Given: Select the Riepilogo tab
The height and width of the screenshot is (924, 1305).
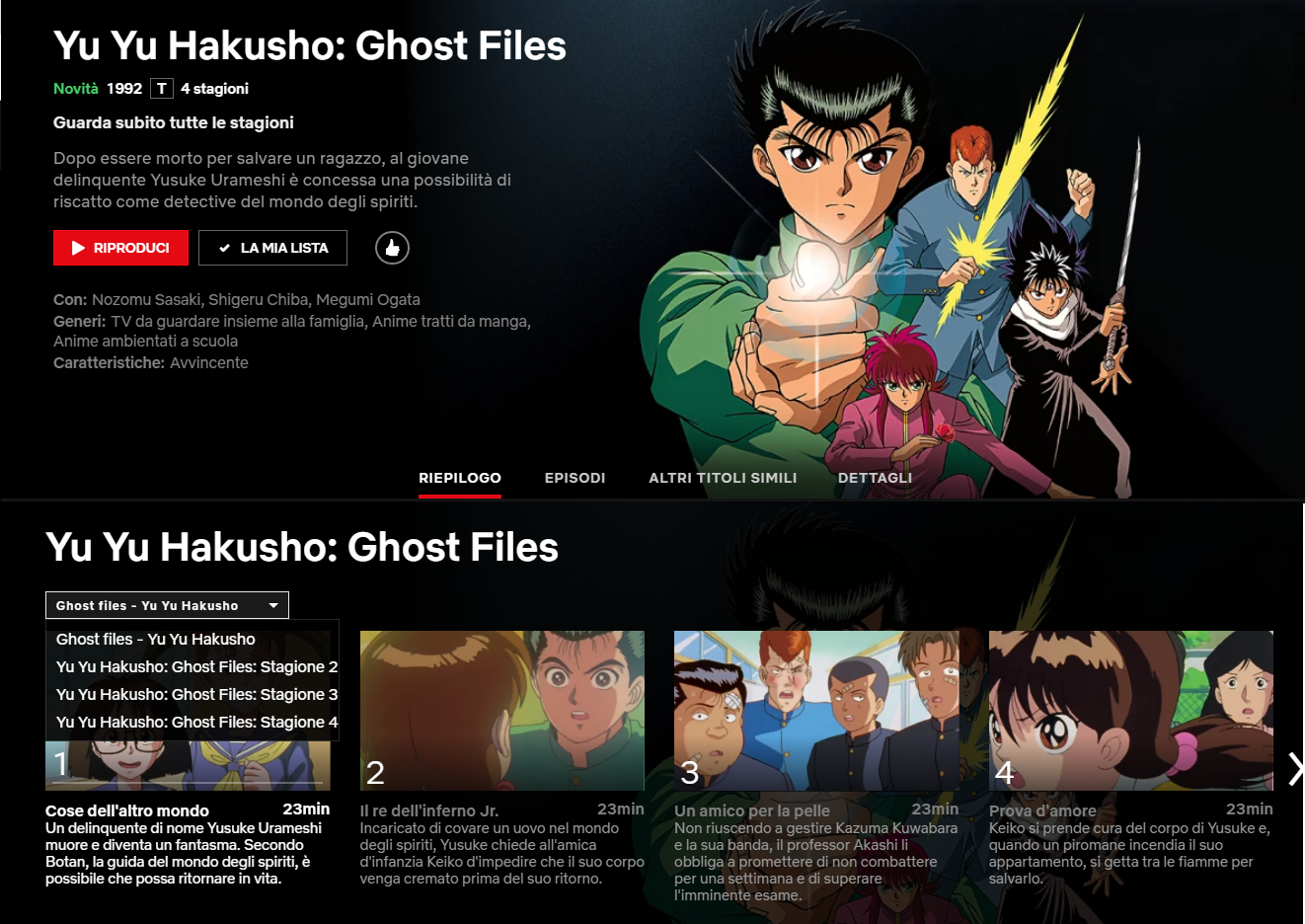Looking at the screenshot, I should [x=460, y=478].
